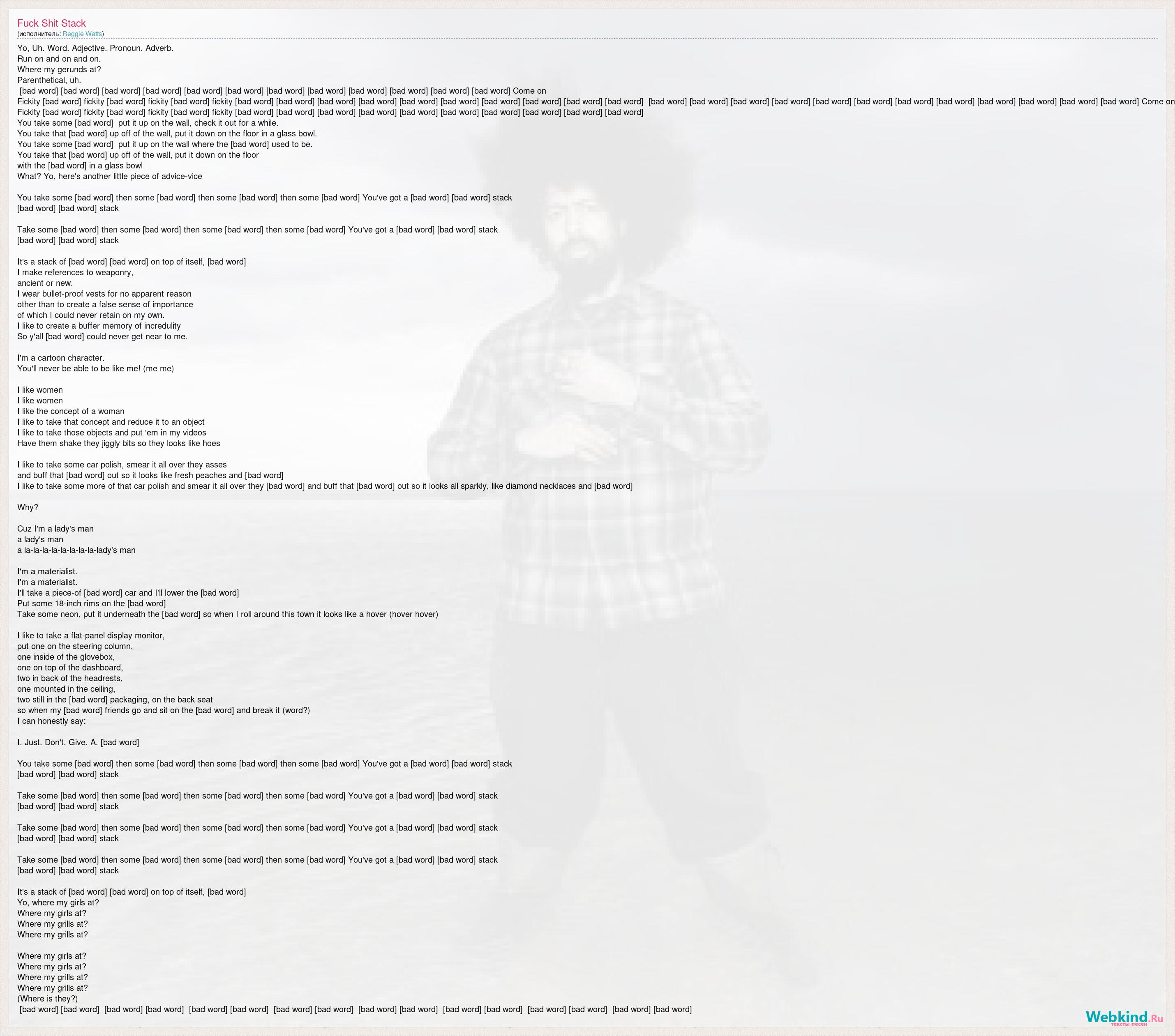Click 'Yo, where my girls at?' line
This screenshot has width=1175, height=1036.
coord(58,902)
